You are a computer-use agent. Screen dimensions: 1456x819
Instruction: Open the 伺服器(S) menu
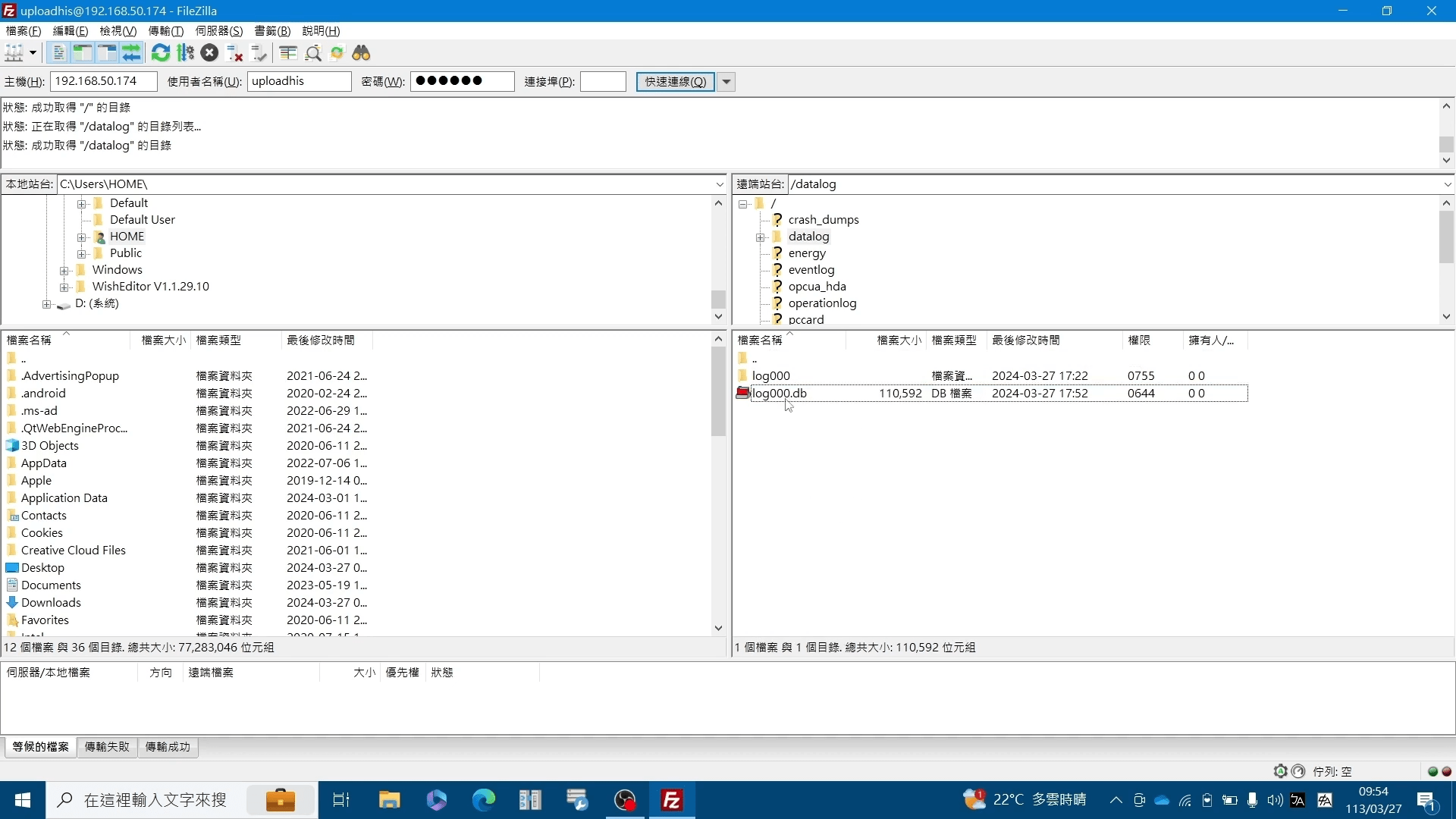click(x=218, y=31)
